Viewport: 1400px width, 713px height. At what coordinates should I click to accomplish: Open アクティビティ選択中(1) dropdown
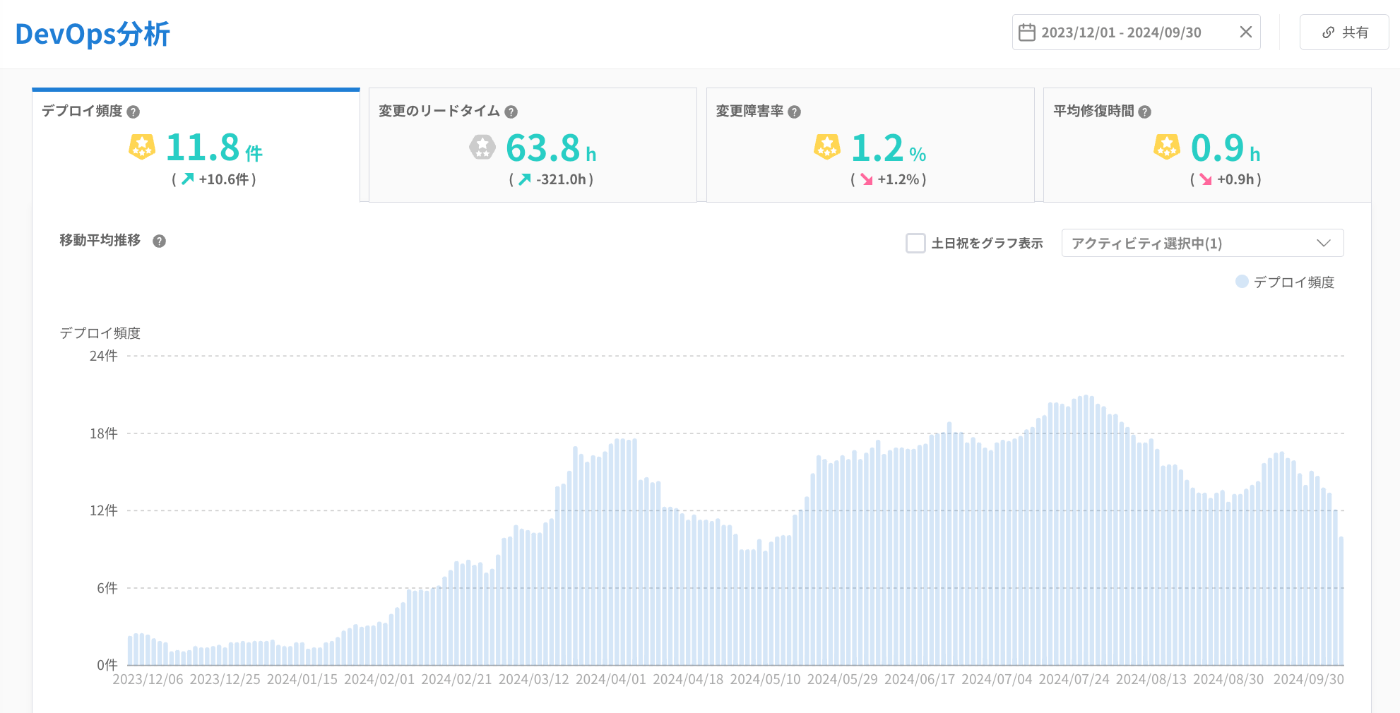1202,243
